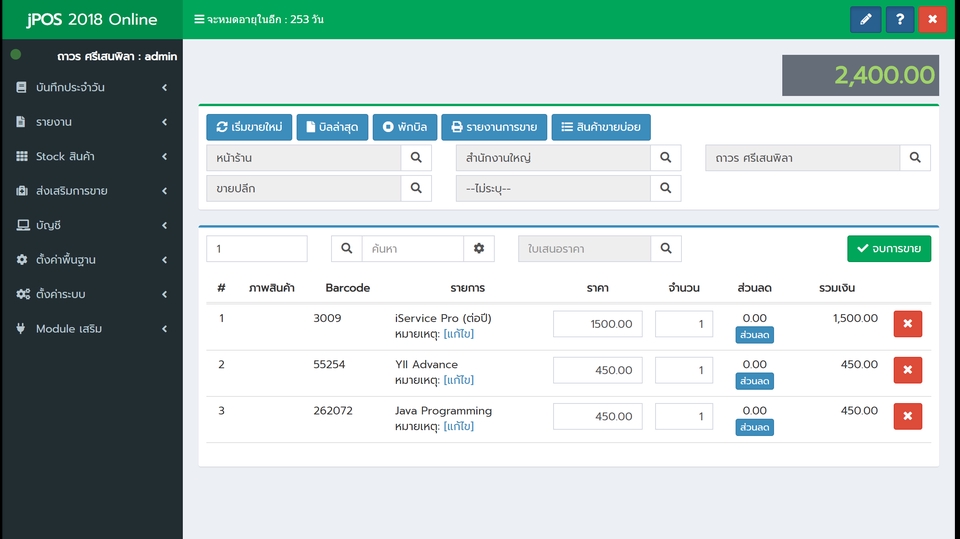Delete the YII Advance row with red X
Viewport: 960px width, 539px height.
[908, 370]
